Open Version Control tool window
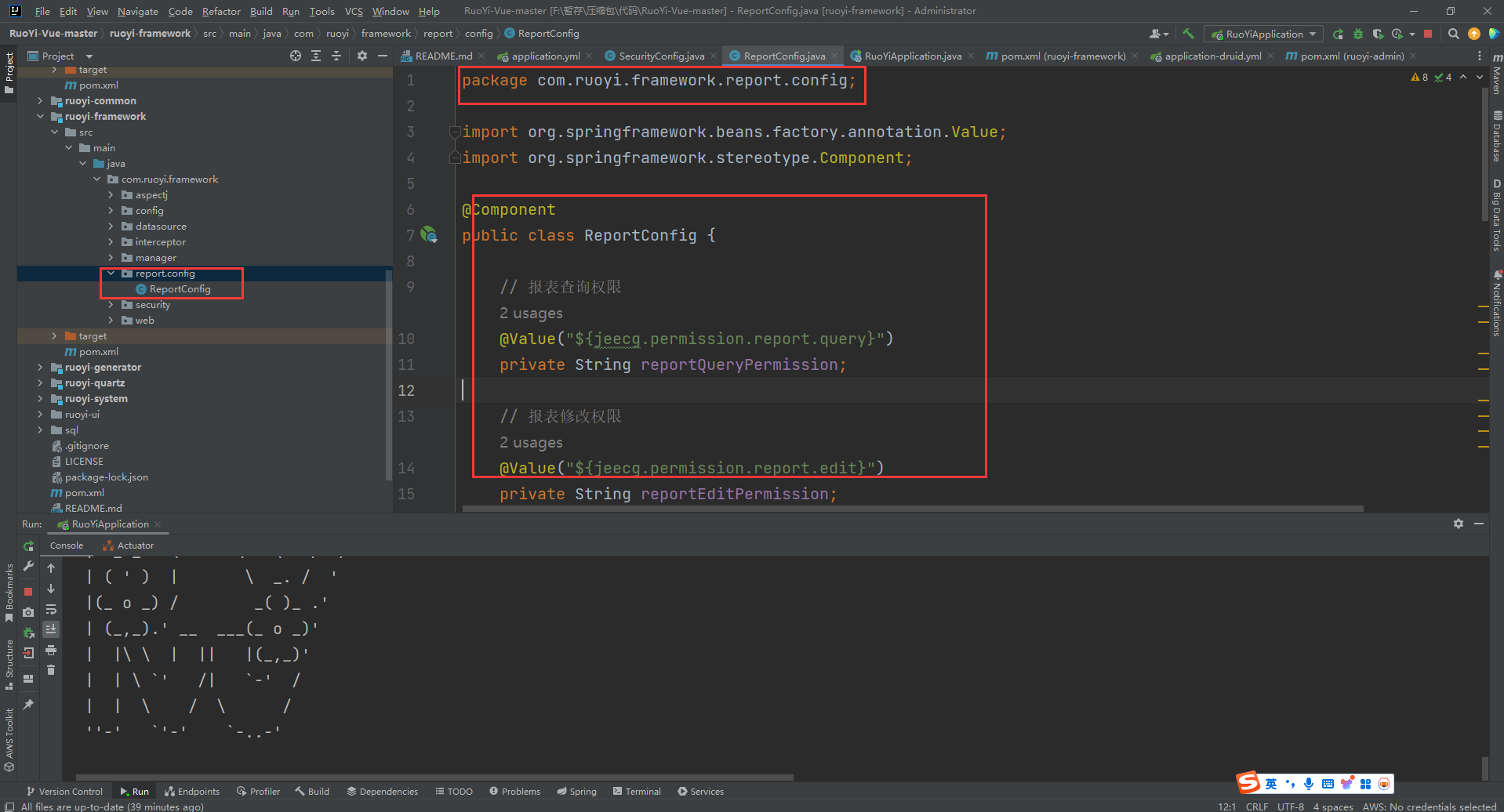The image size is (1504, 812). [x=64, y=791]
